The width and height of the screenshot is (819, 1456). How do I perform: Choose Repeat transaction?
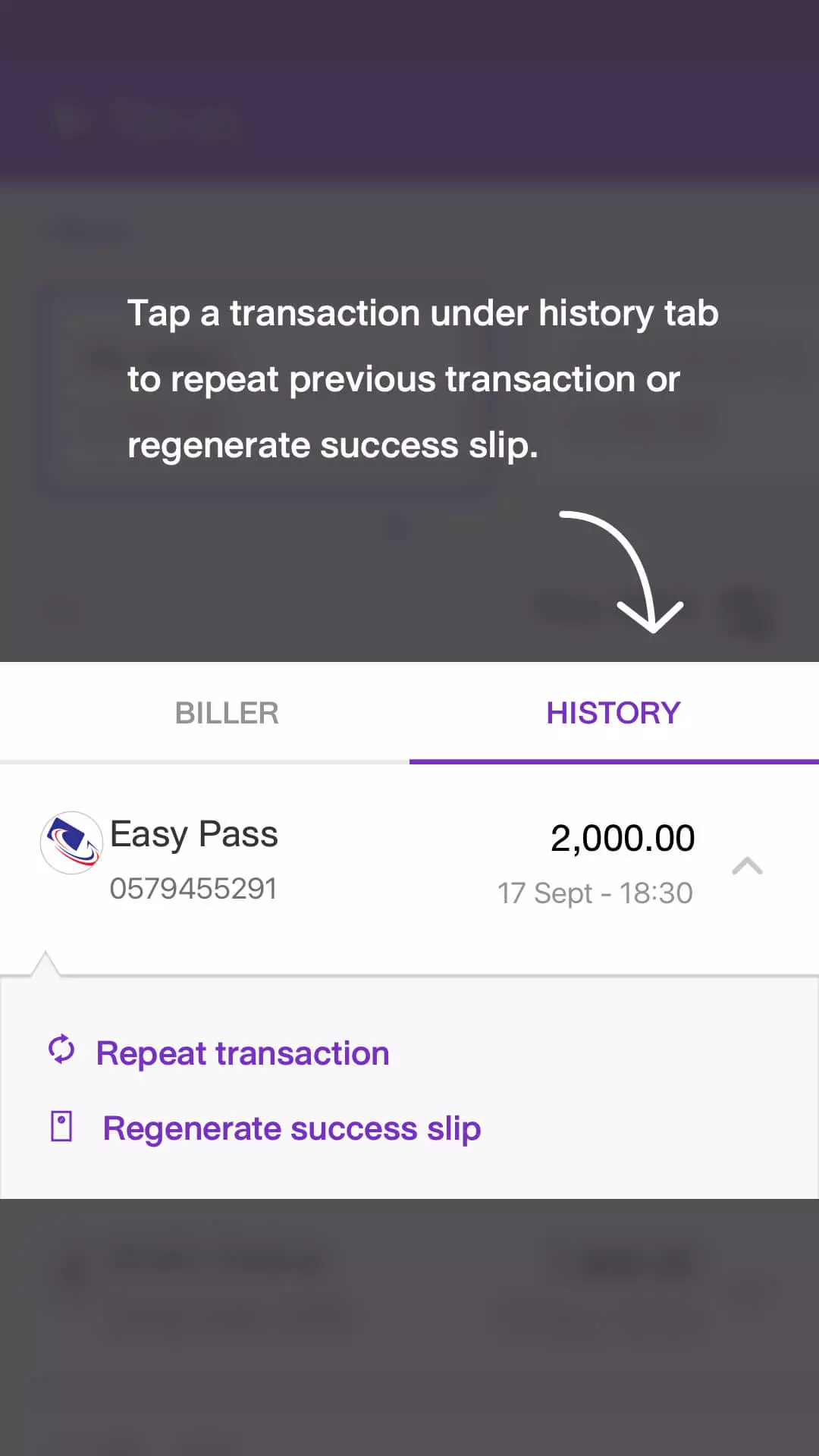point(243,1053)
